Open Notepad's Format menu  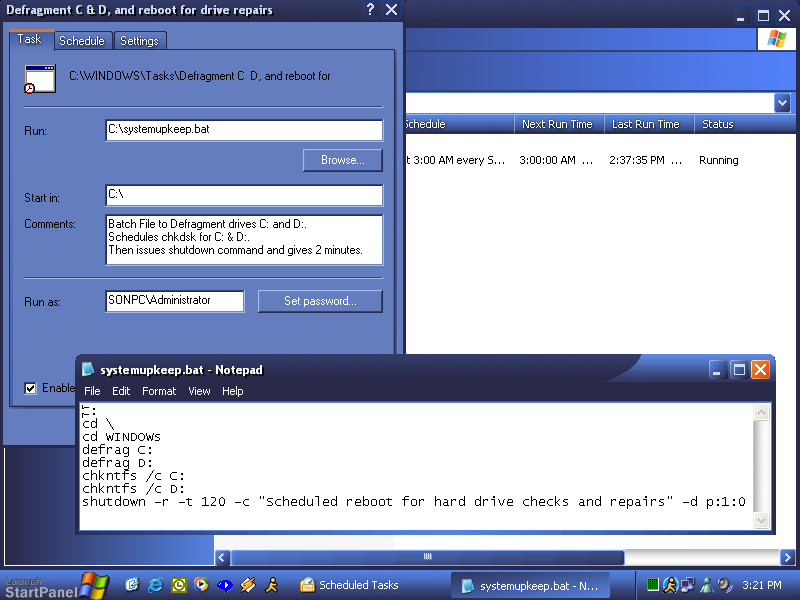[x=159, y=391]
